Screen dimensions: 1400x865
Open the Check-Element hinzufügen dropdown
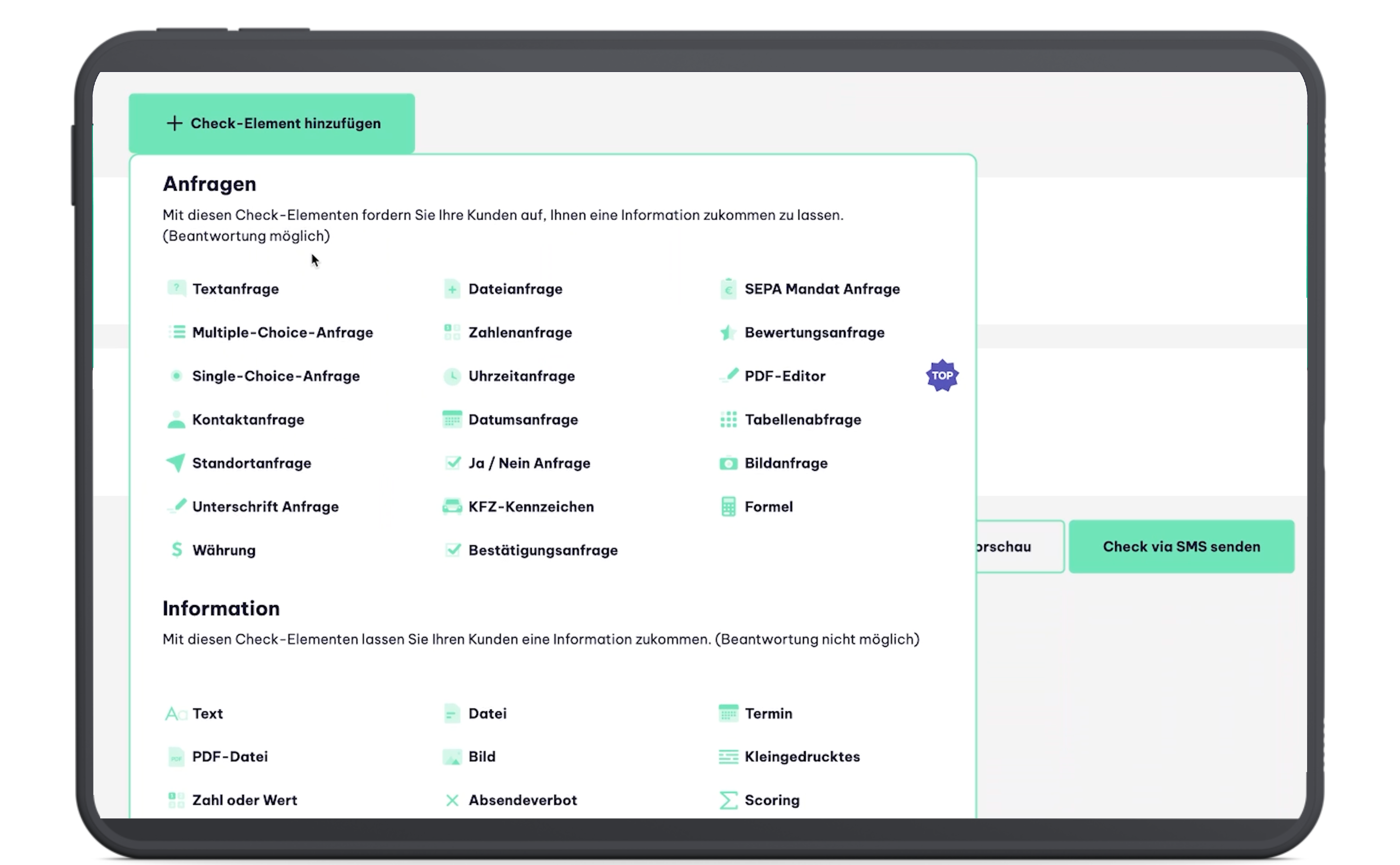tap(271, 123)
